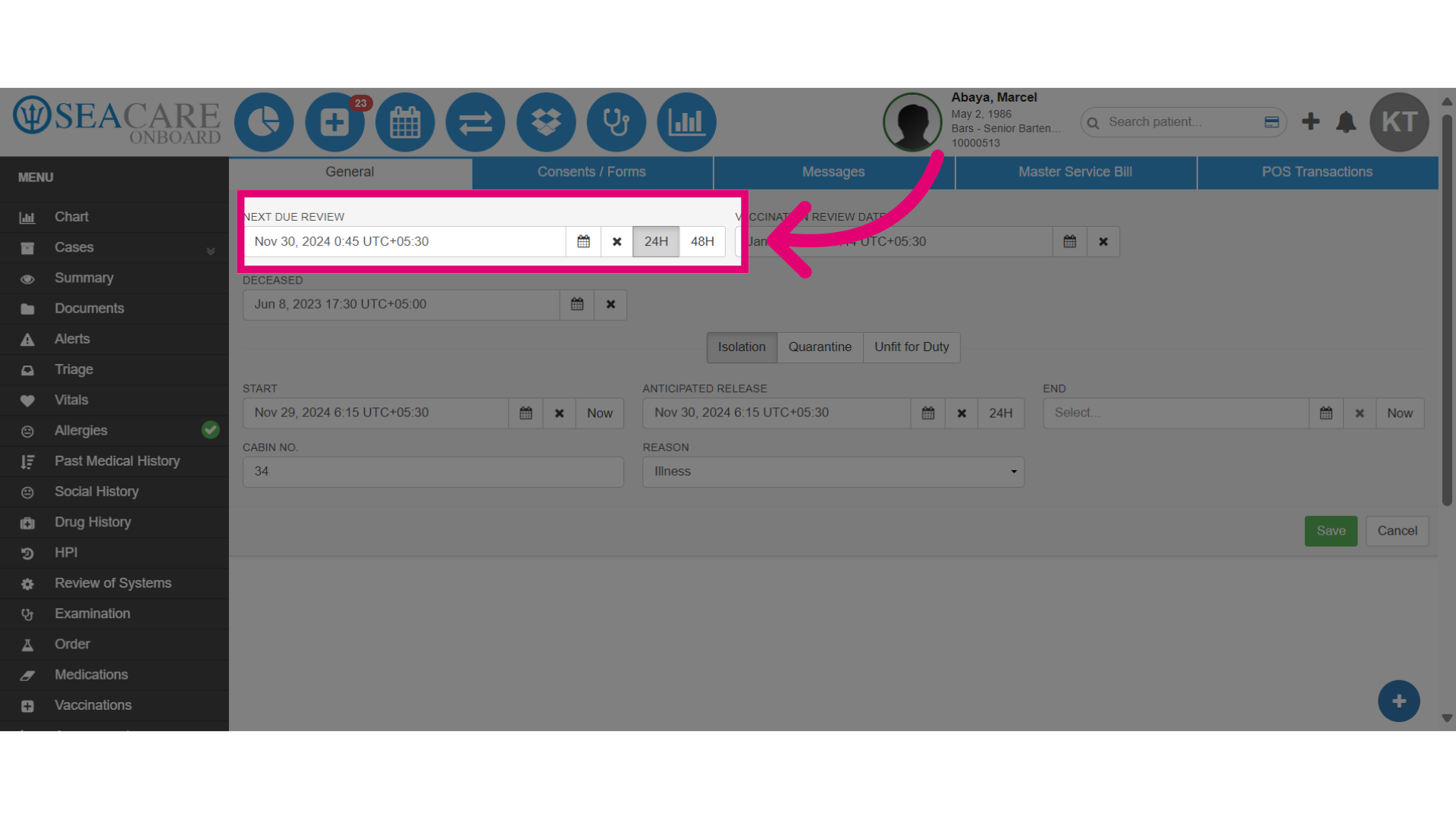Open Documents in the sidebar

pos(114,309)
